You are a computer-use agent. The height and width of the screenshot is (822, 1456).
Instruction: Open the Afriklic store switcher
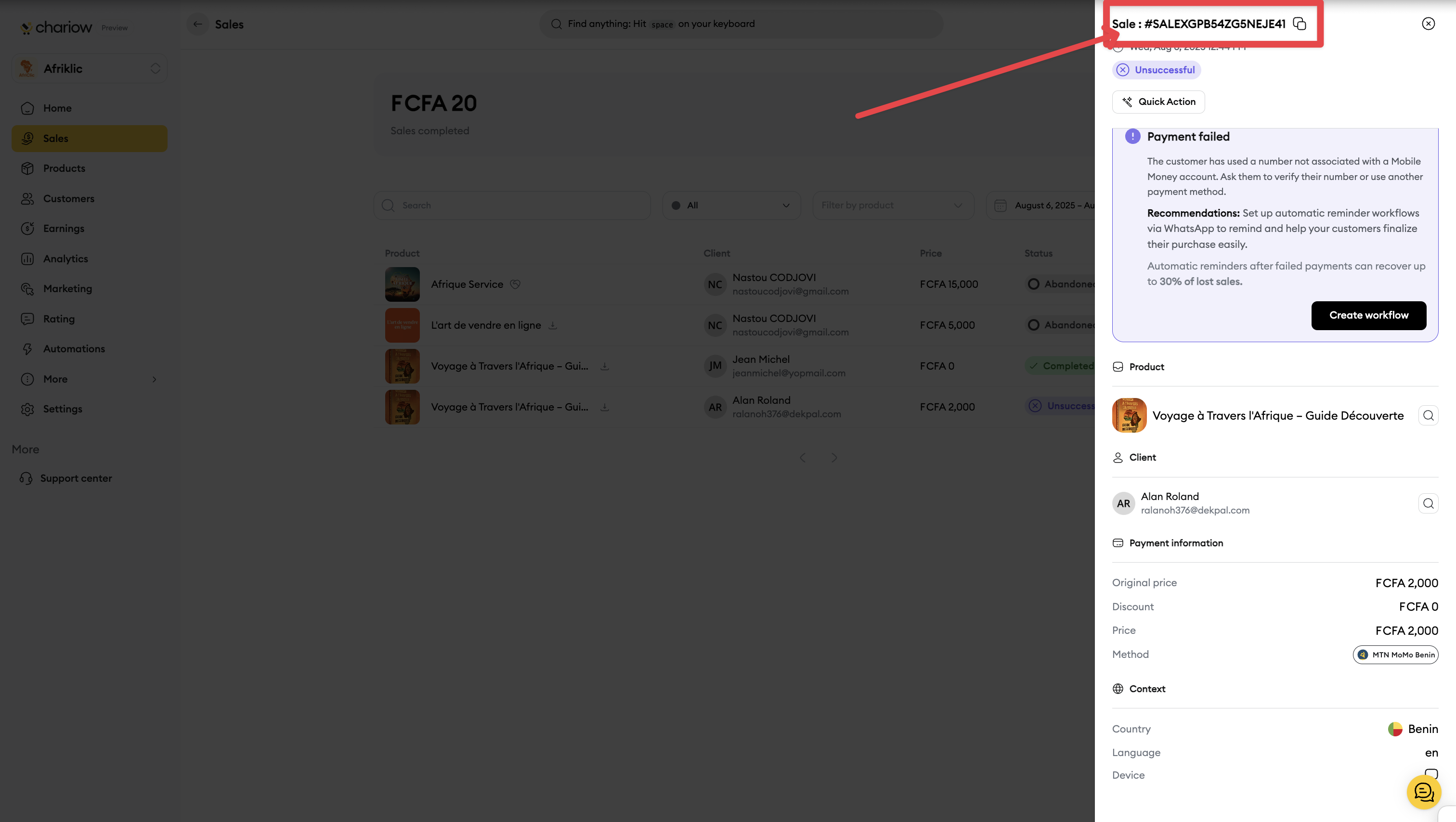pyautogui.click(x=89, y=68)
